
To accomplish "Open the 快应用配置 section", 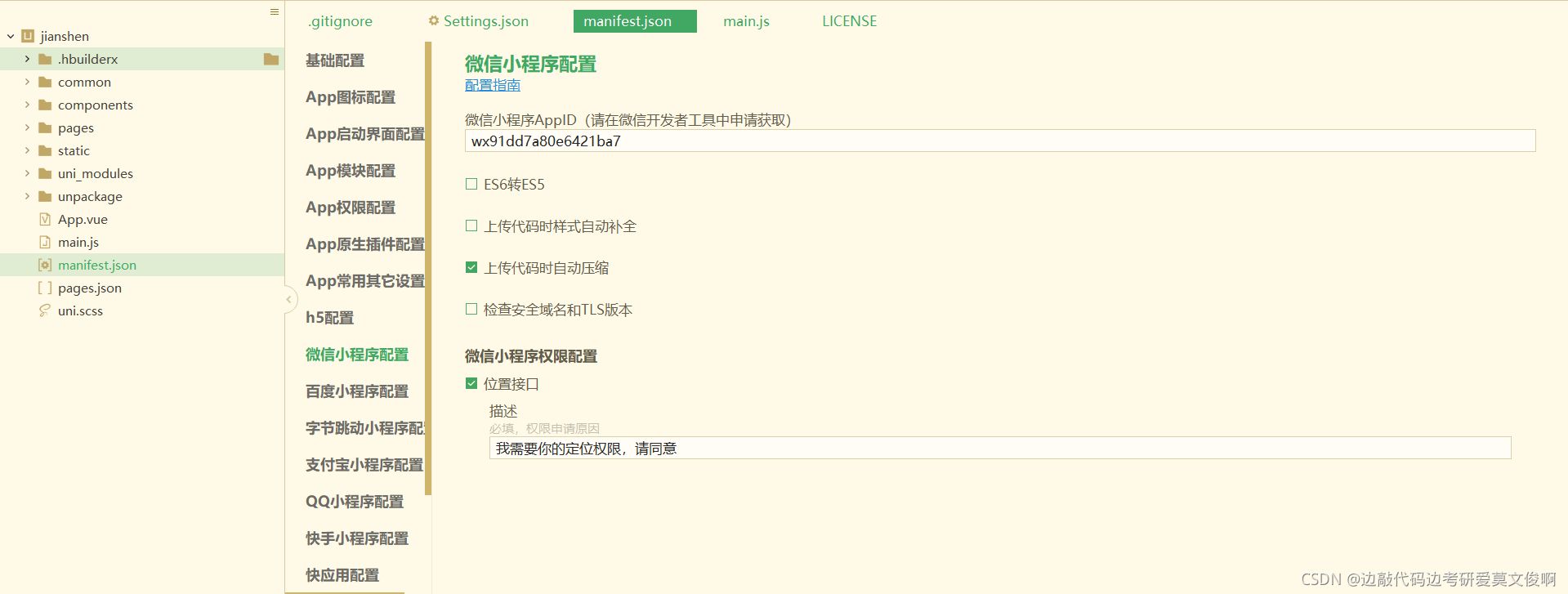I will pos(342,575).
